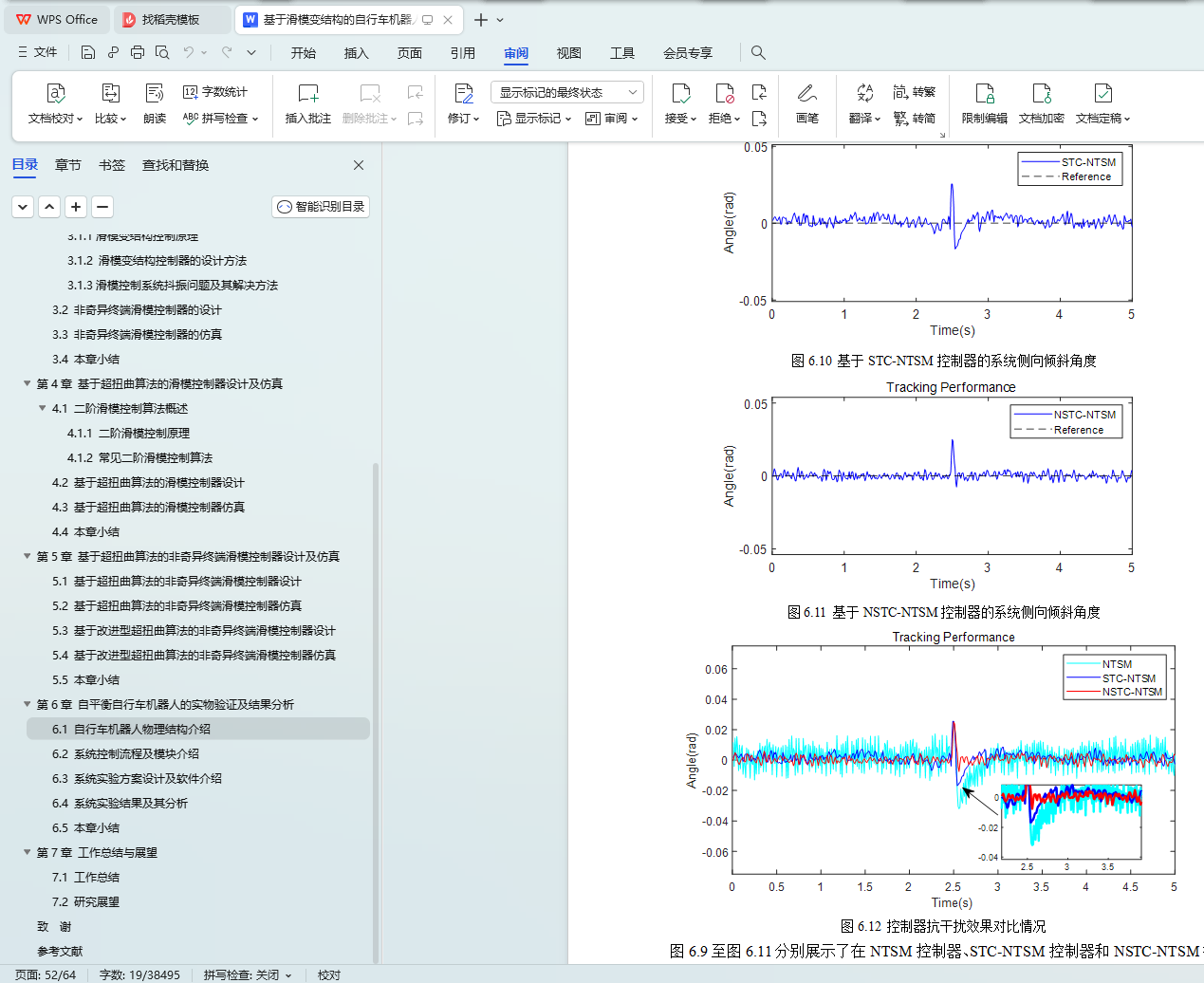Open the 文档校对 proofreading tool
The image size is (1204, 983).
click(56, 104)
